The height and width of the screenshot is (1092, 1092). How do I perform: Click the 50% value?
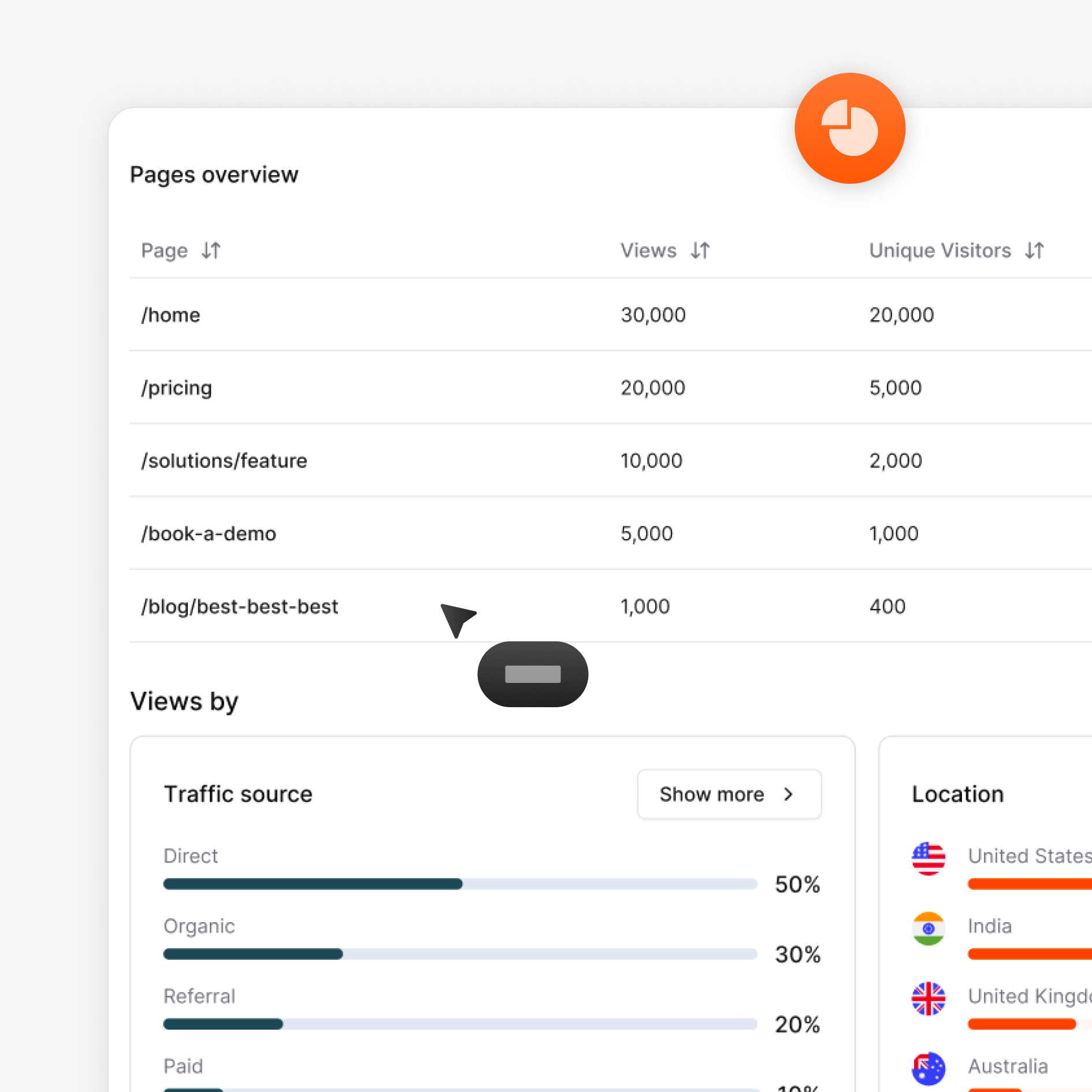tap(797, 885)
